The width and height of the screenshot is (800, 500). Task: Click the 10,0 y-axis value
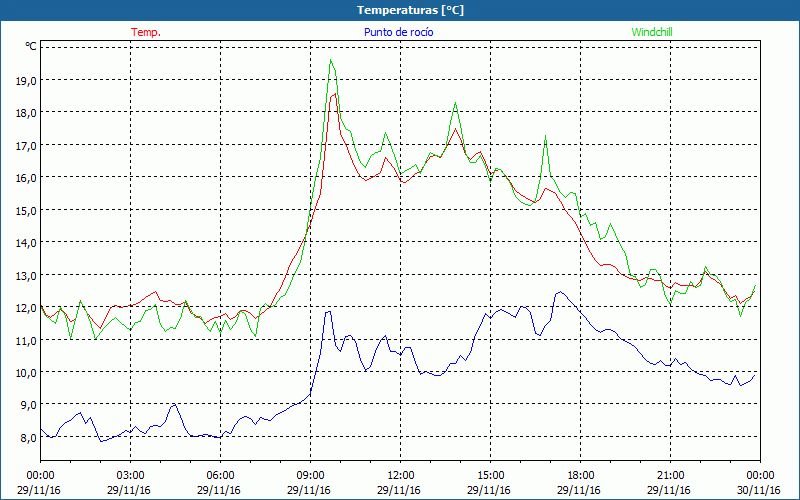[27, 372]
